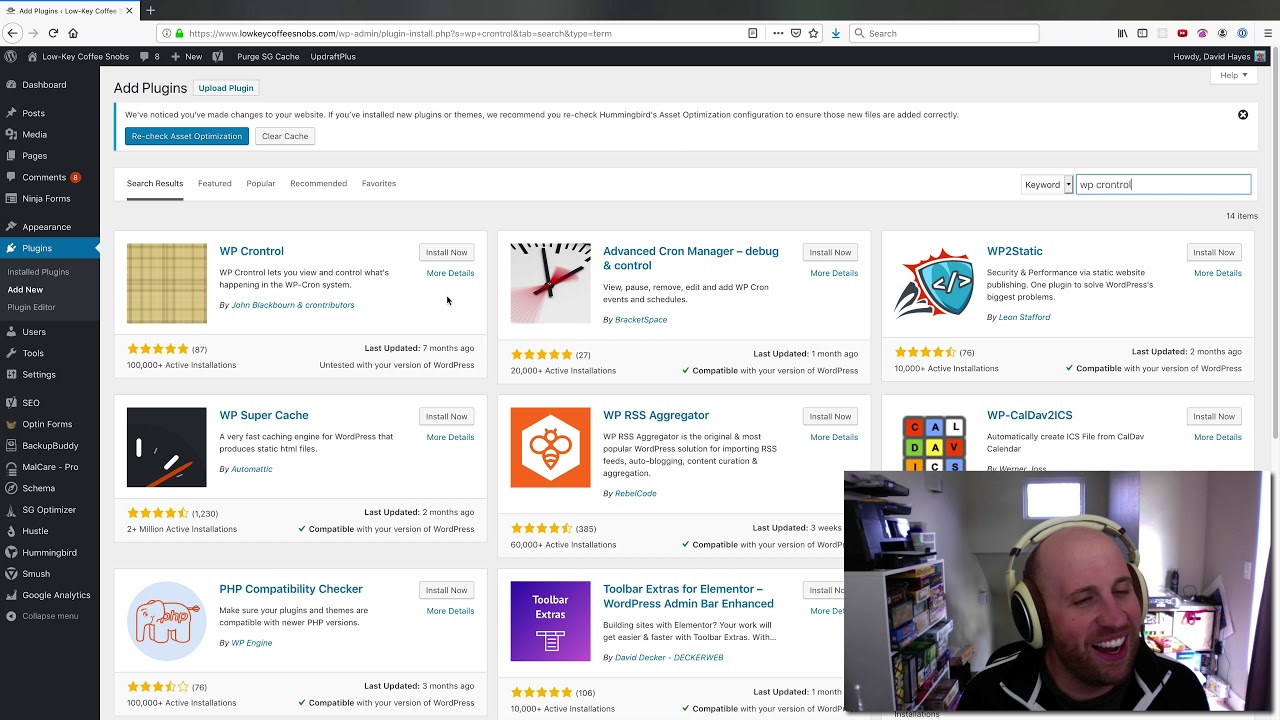Click Upload Plugin button
The width and height of the screenshot is (1280, 720).
(x=226, y=88)
